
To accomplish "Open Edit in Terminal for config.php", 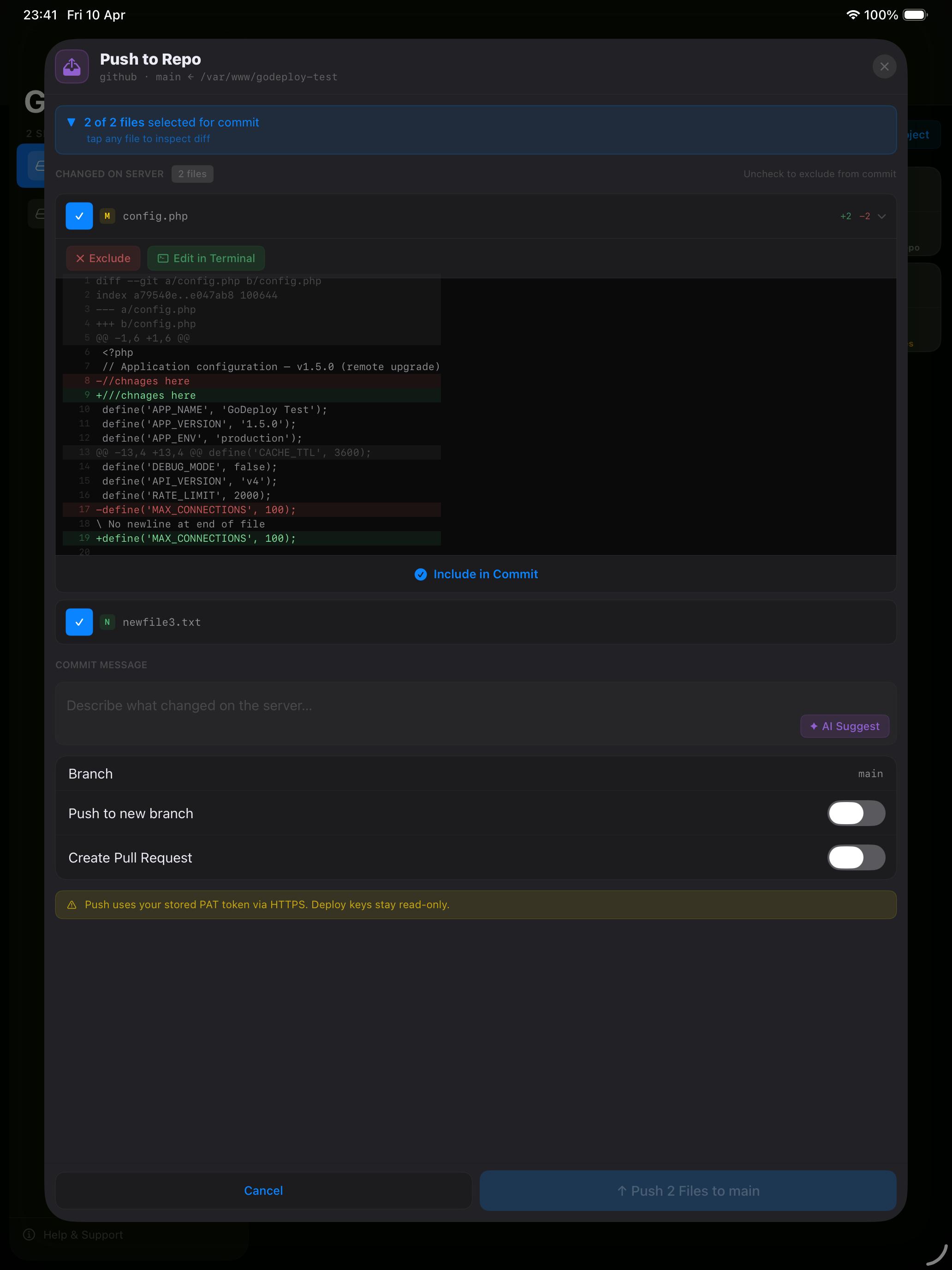I will click(206, 258).
